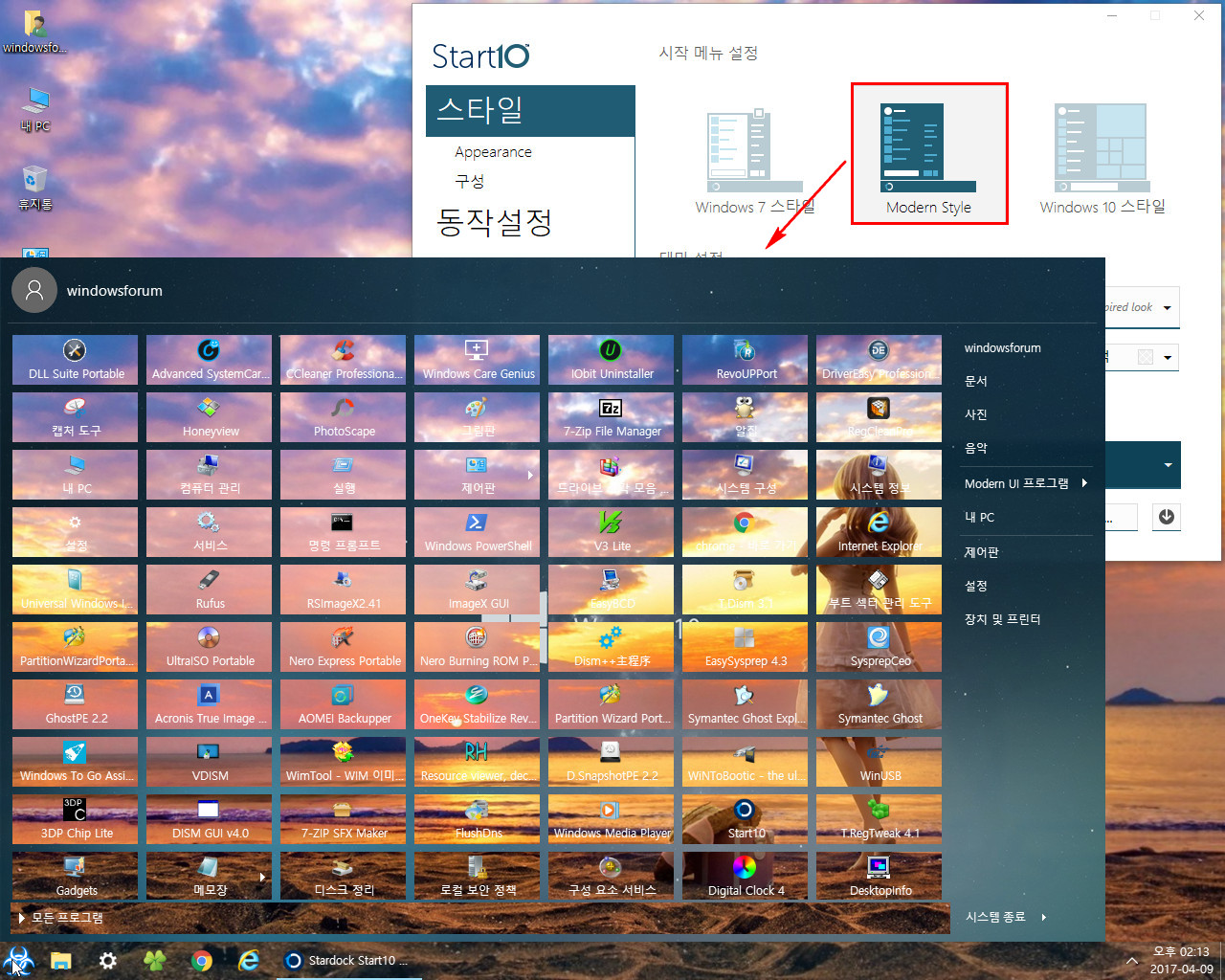Open File Explorer from taskbar
This screenshot has width=1225, height=980.
point(61,961)
